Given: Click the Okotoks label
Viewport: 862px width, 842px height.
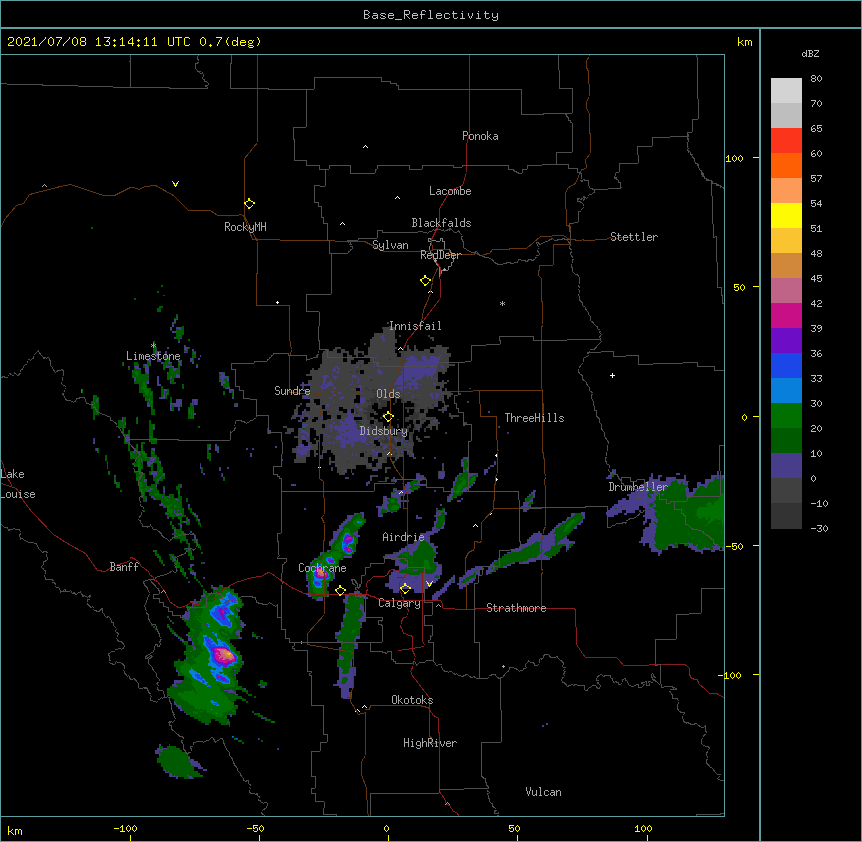Looking at the screenshot, I should pos(412,700).
